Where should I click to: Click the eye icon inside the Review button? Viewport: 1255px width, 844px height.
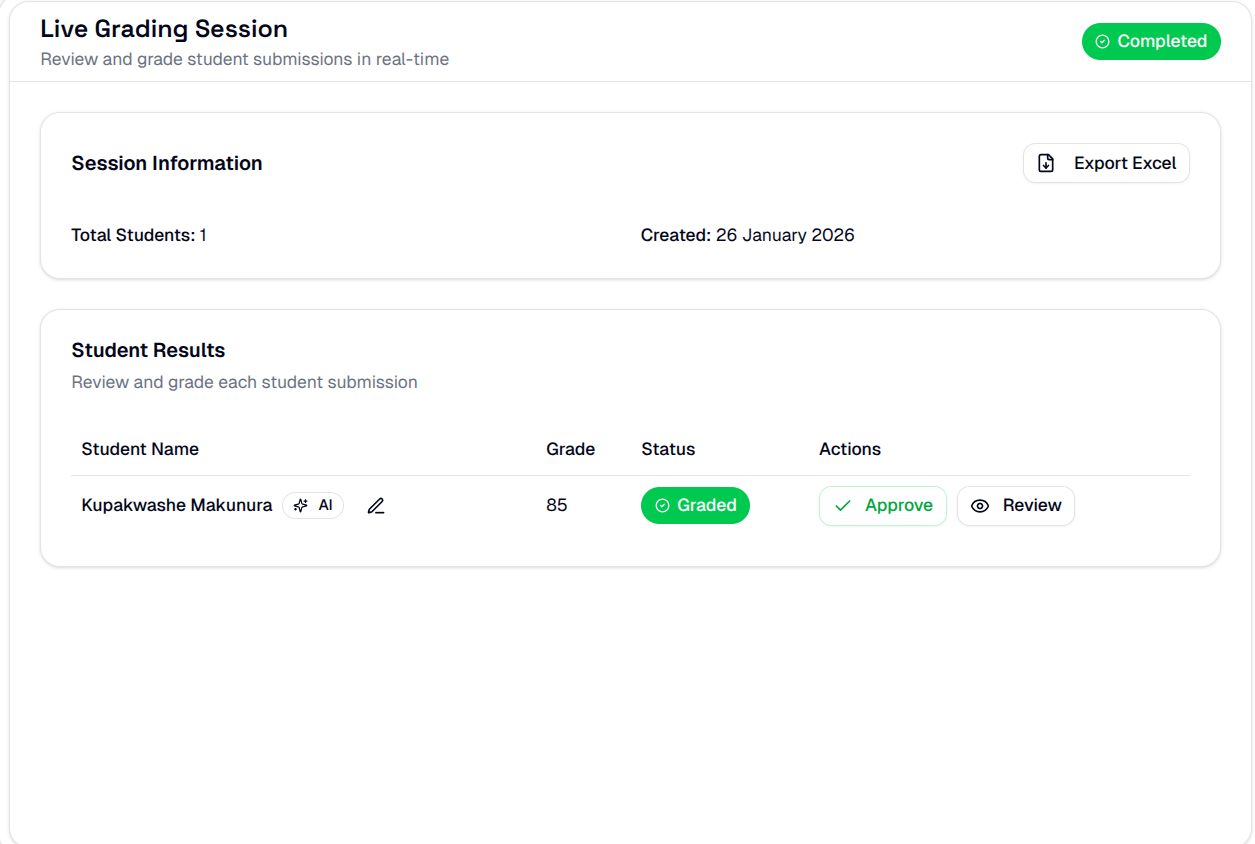[x=979, y=505]
